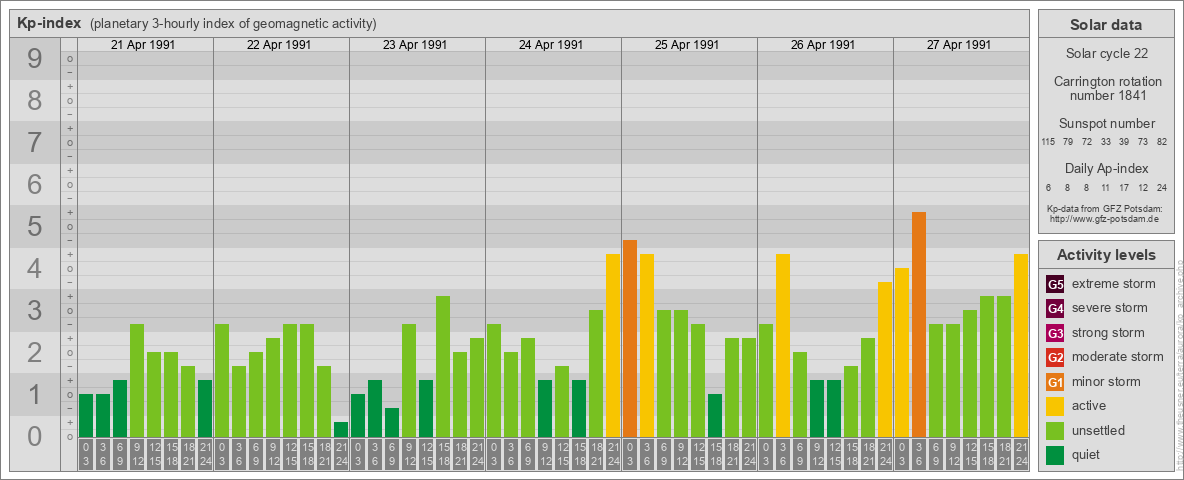Click the tallest orange bar on 27 Apr

(918, 325)
